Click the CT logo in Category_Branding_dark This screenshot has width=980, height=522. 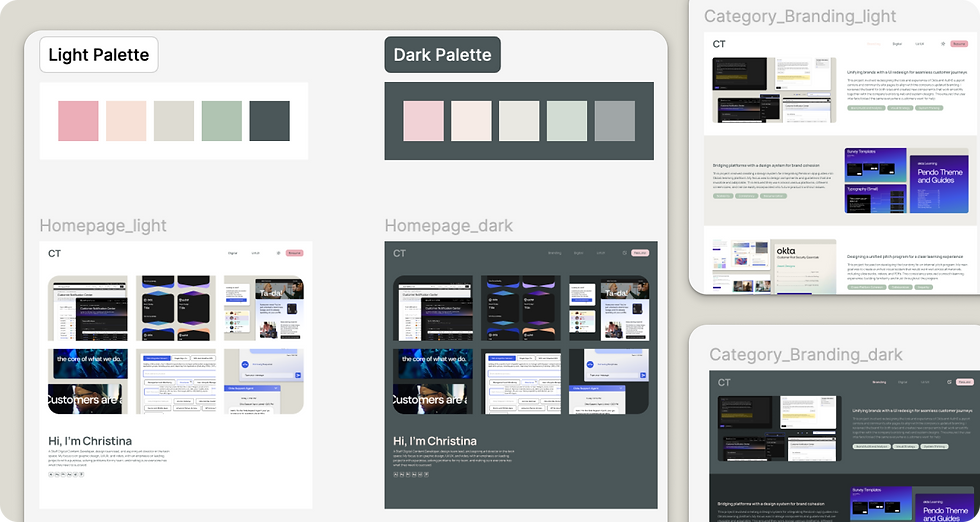point(724,382)
